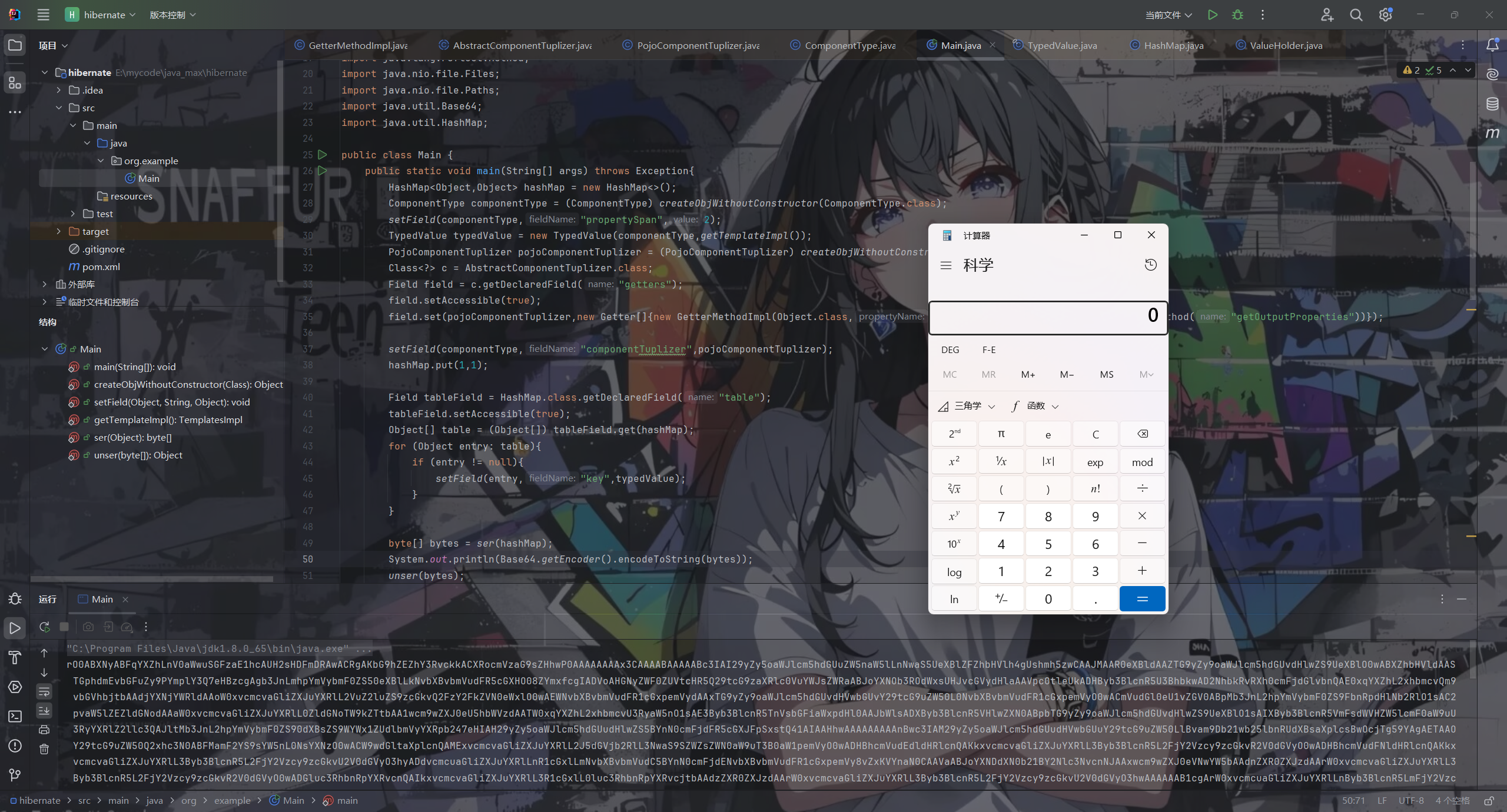Open the Maven tool window icon
Screen dimensions: 1507x812
point(1492,133)
